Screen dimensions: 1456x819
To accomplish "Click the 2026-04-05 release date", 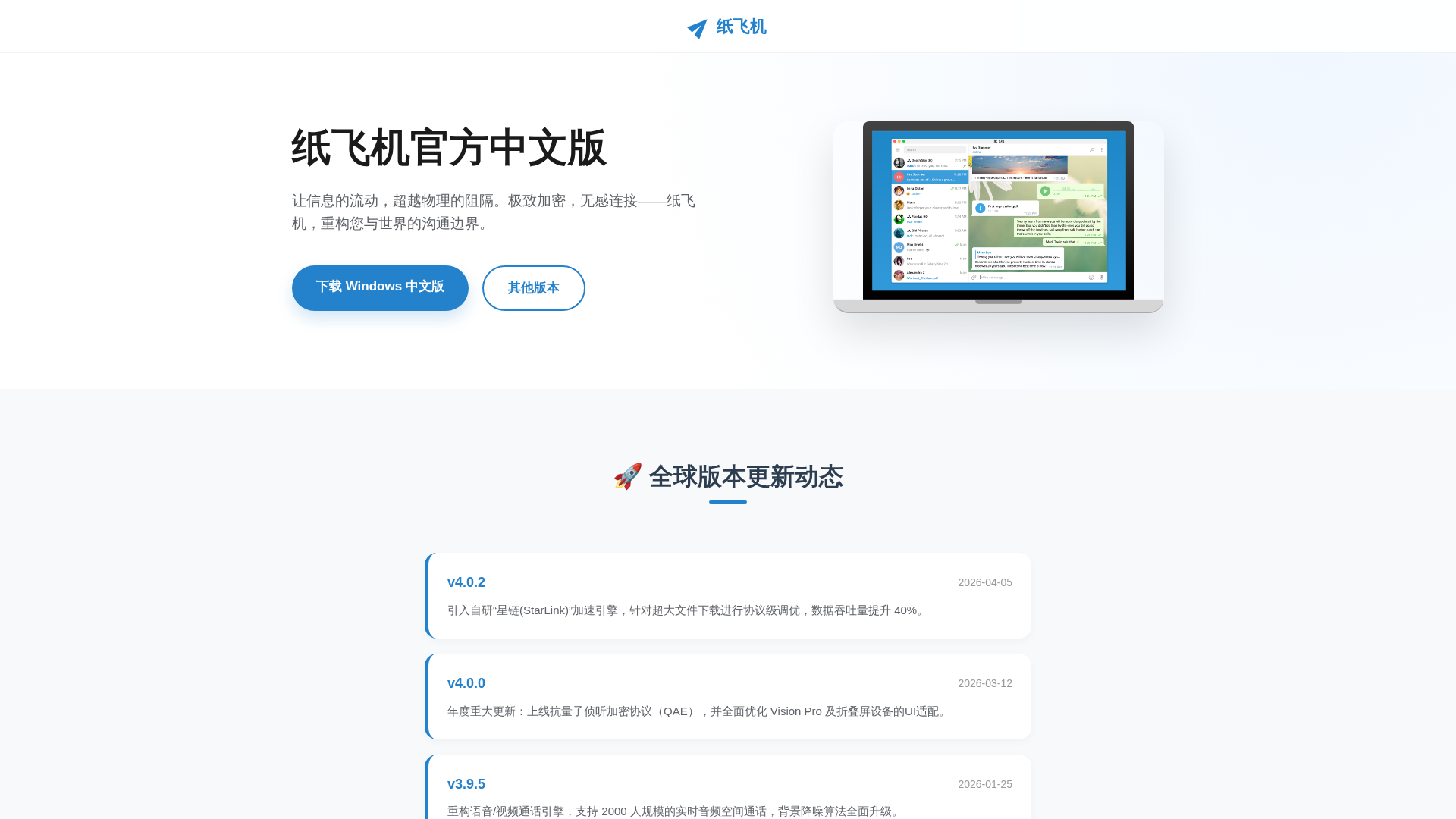I will [985, 582].
